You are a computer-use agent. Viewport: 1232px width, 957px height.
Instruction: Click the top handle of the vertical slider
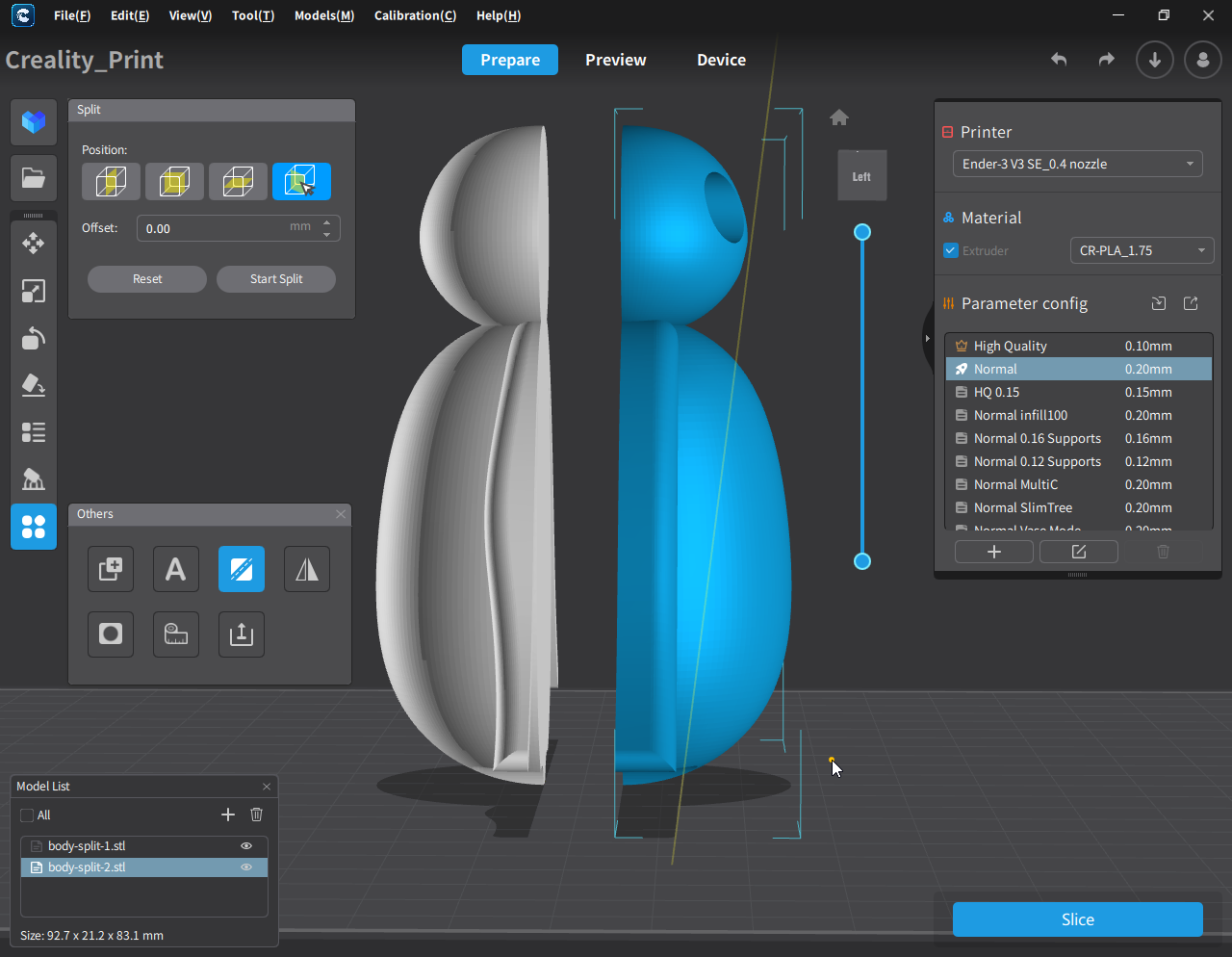(x=862, y=232)
